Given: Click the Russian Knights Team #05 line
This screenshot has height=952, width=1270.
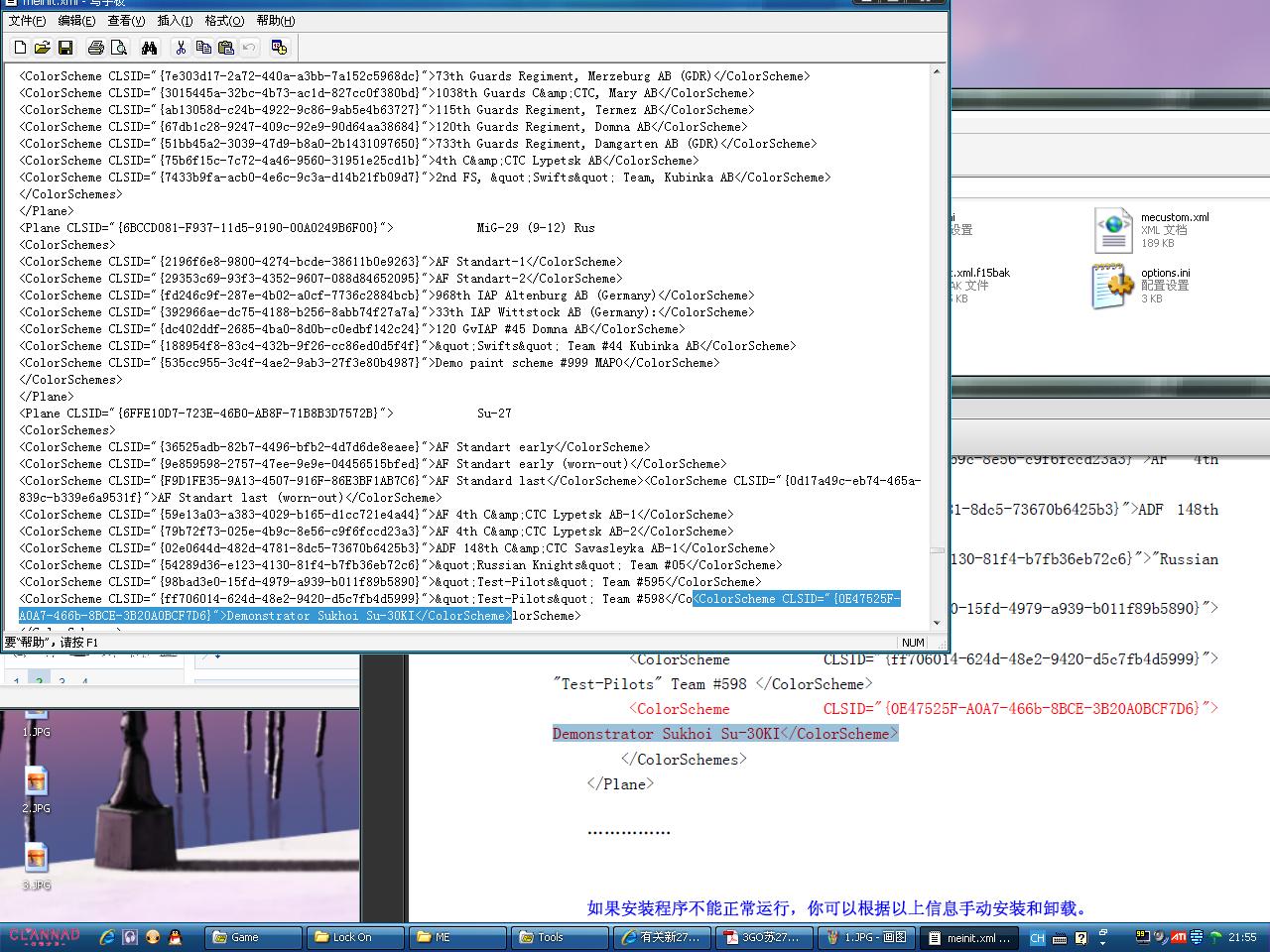Looking at the screenshot, I should [400, 565].
